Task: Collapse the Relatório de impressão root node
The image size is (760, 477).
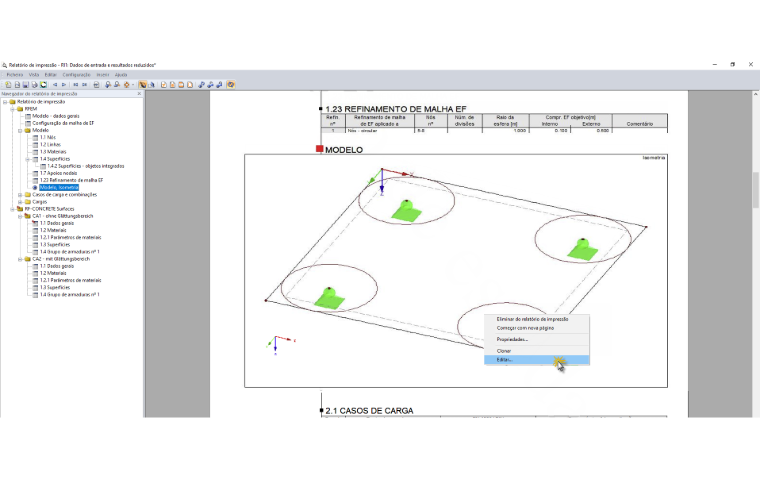Action: point(5,102)
